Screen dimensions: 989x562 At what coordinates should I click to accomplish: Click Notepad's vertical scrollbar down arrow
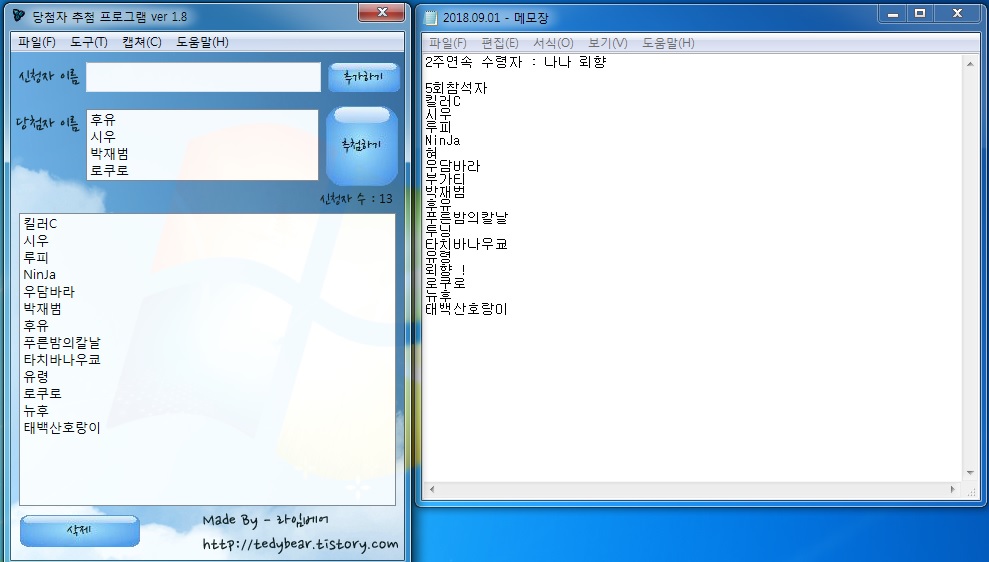click(969, 473)
